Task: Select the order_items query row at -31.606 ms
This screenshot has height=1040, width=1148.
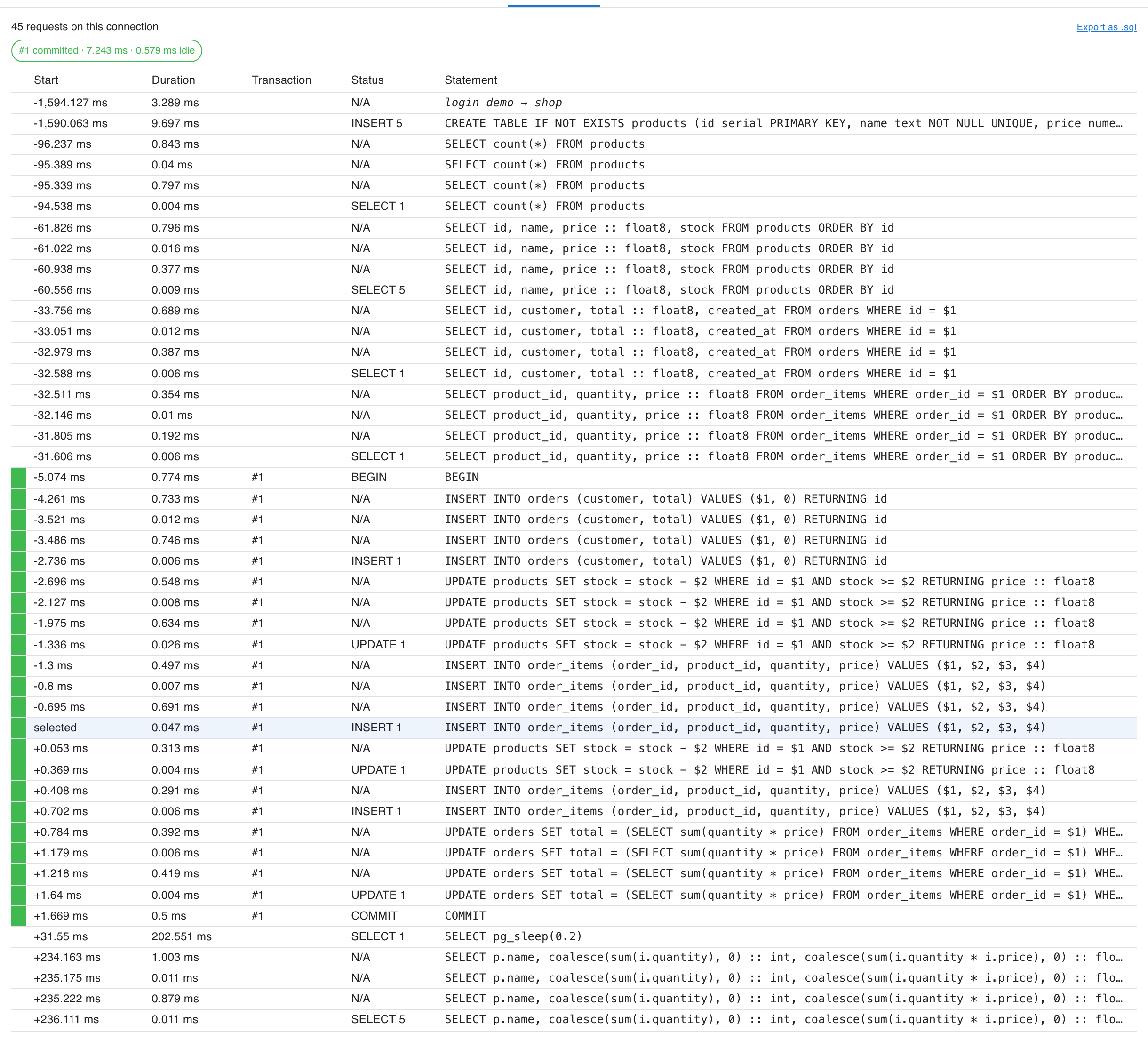Action: click(x=574, y=456)
